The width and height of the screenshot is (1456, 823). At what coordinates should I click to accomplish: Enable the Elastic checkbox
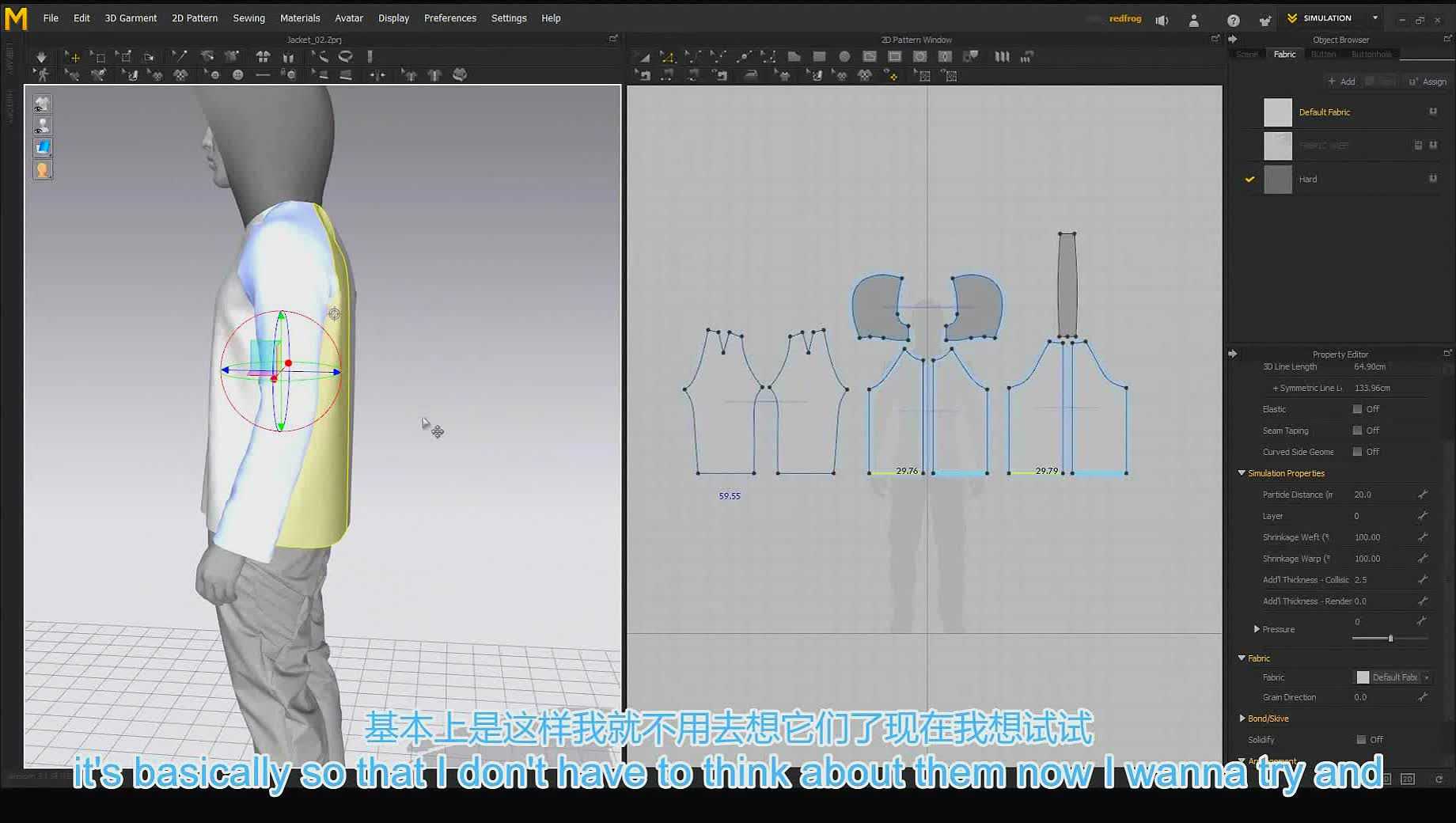[1357, 409]
